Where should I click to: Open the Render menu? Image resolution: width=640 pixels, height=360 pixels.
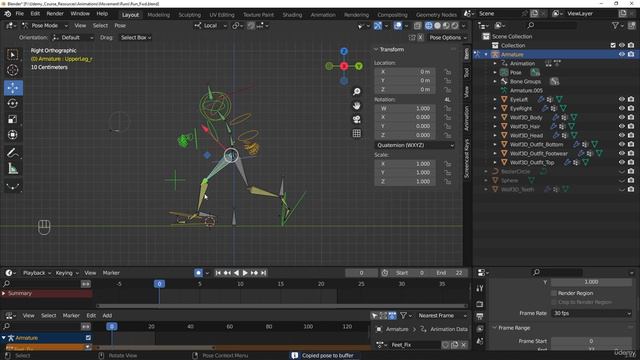[x=55, y=14]
